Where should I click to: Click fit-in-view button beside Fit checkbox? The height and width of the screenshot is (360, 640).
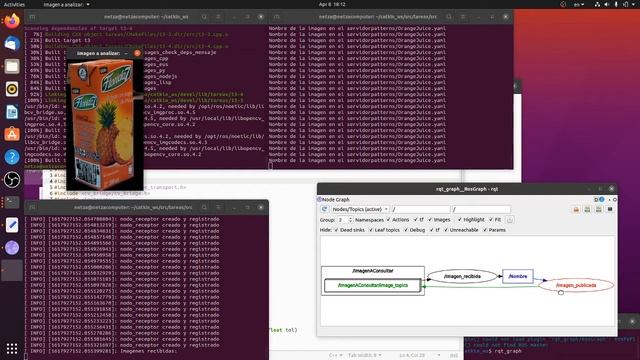(x=510, y=220)
